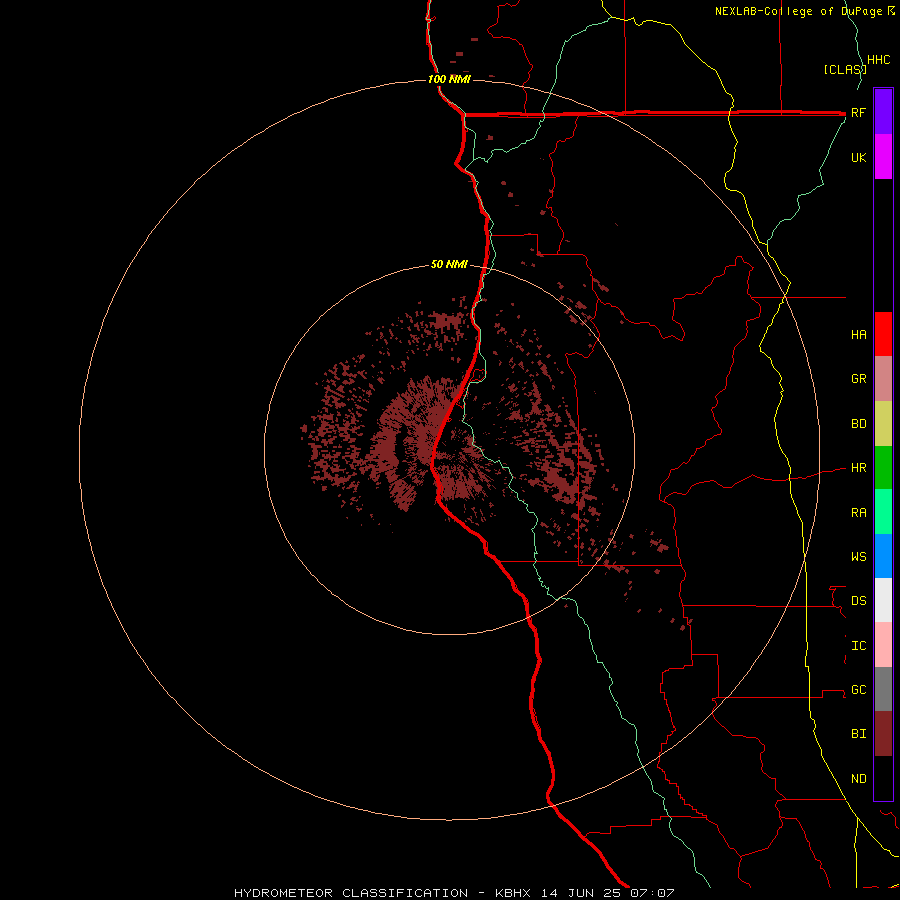Click the DS white legend swatch

tap(883, 600)
